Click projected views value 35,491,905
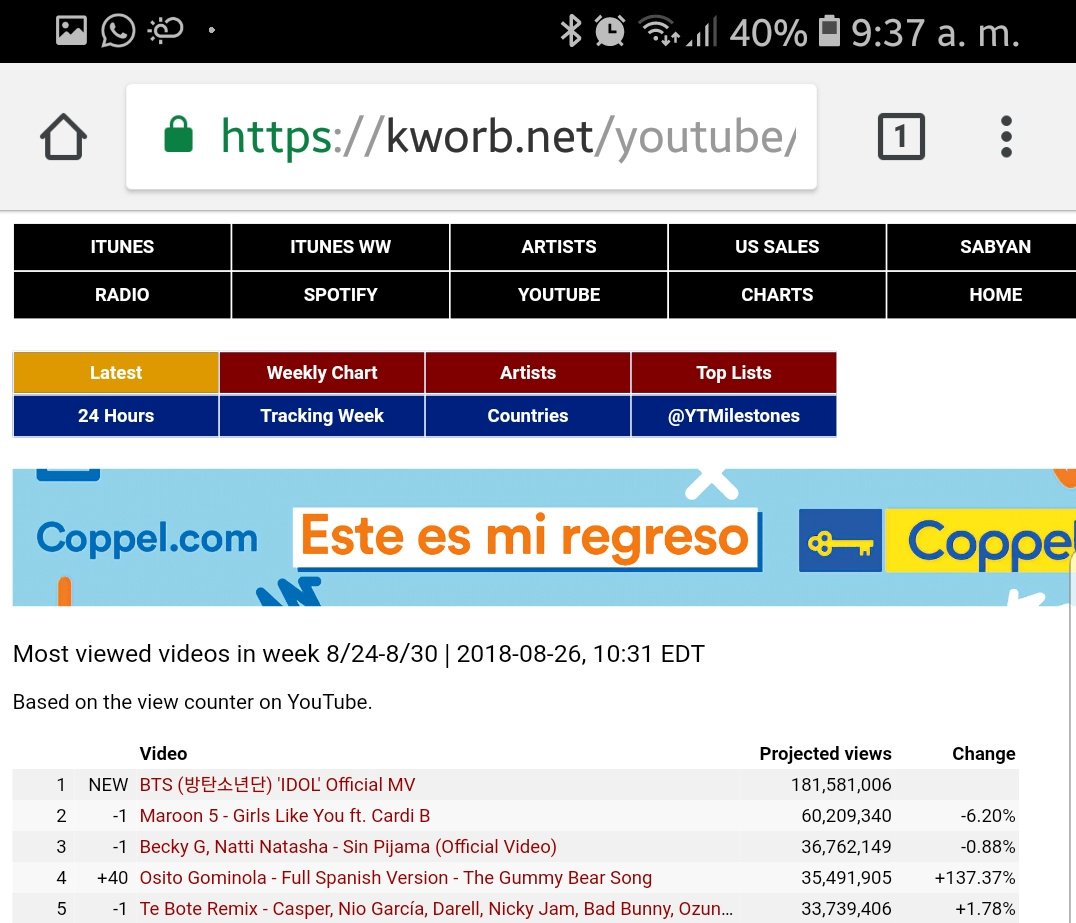1076x923 pixels. point(846,878)
